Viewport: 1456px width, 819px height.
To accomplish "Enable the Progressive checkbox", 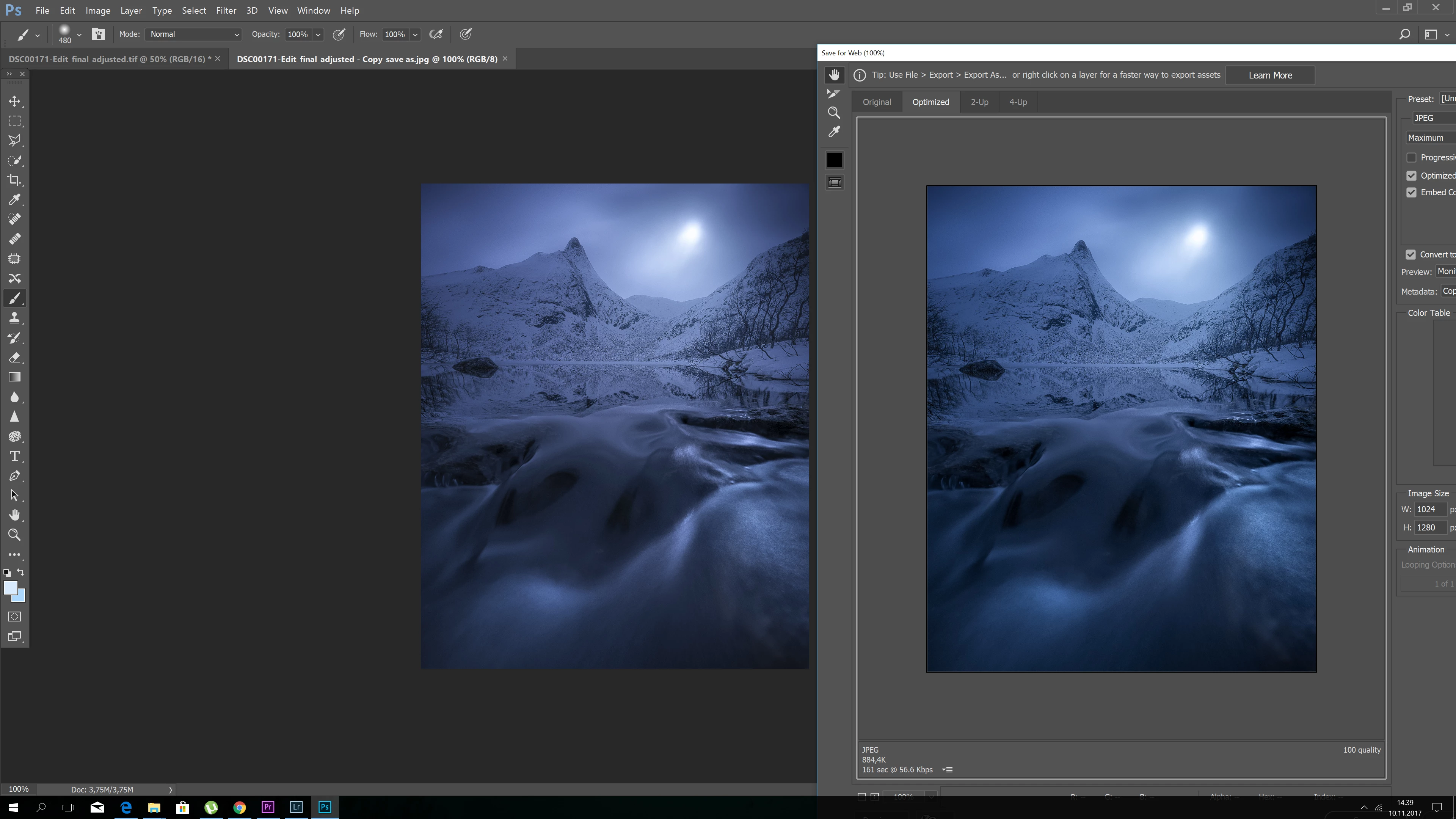I will coord(1411,158).
